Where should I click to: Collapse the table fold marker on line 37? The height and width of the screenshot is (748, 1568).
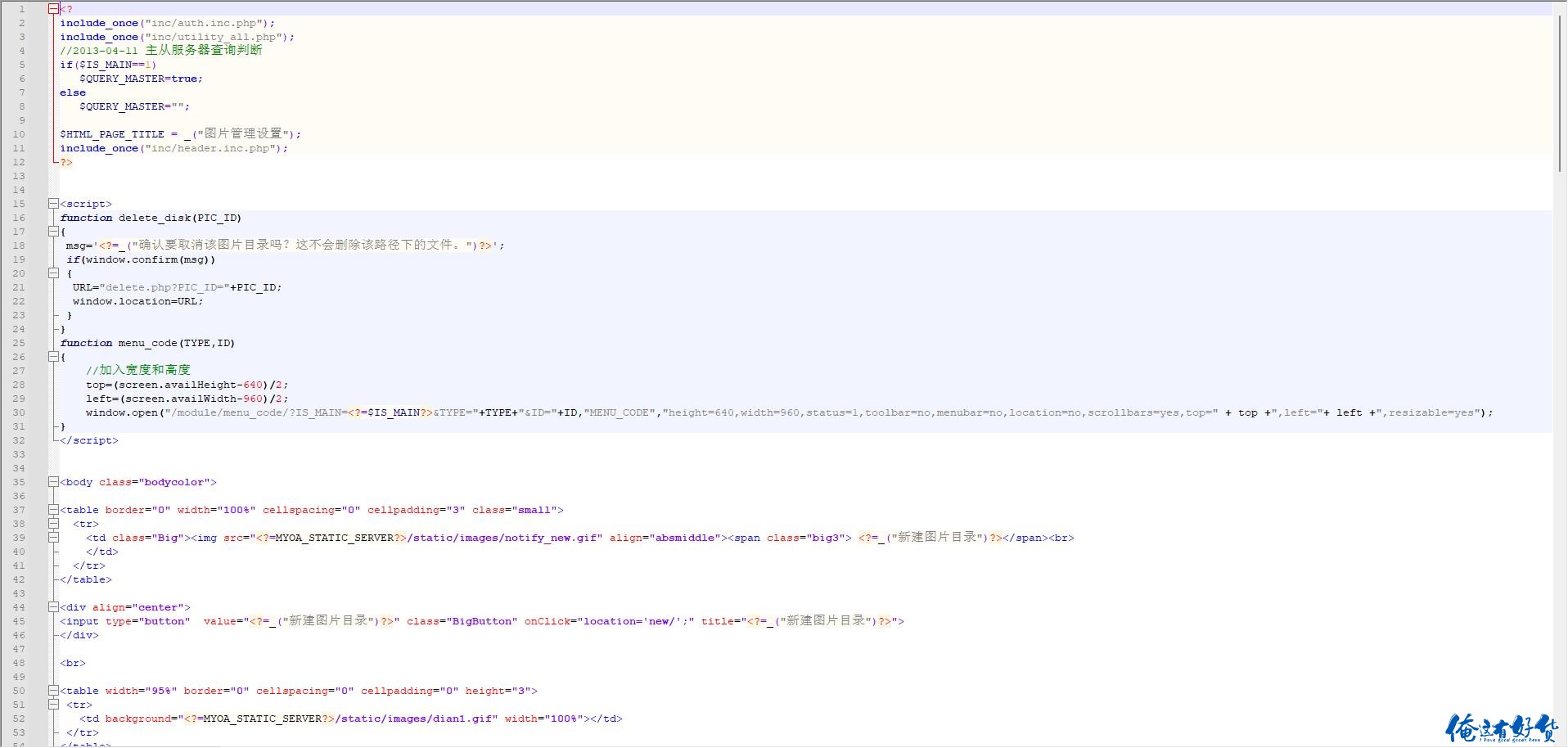(x=53, y=510)
